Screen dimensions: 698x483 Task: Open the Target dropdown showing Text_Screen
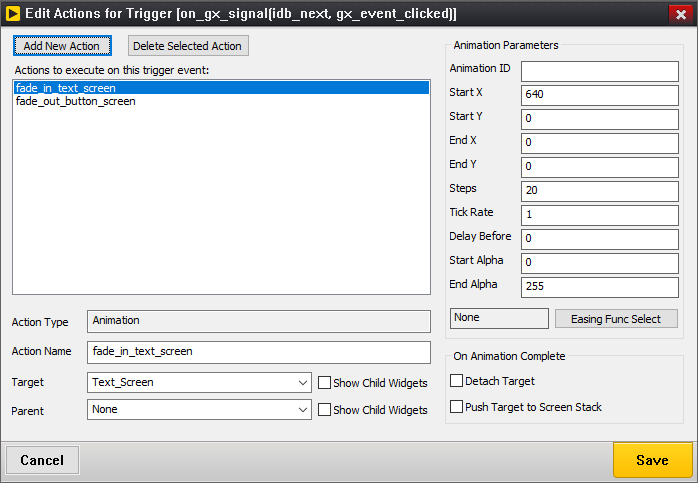(x=199, y=382)
